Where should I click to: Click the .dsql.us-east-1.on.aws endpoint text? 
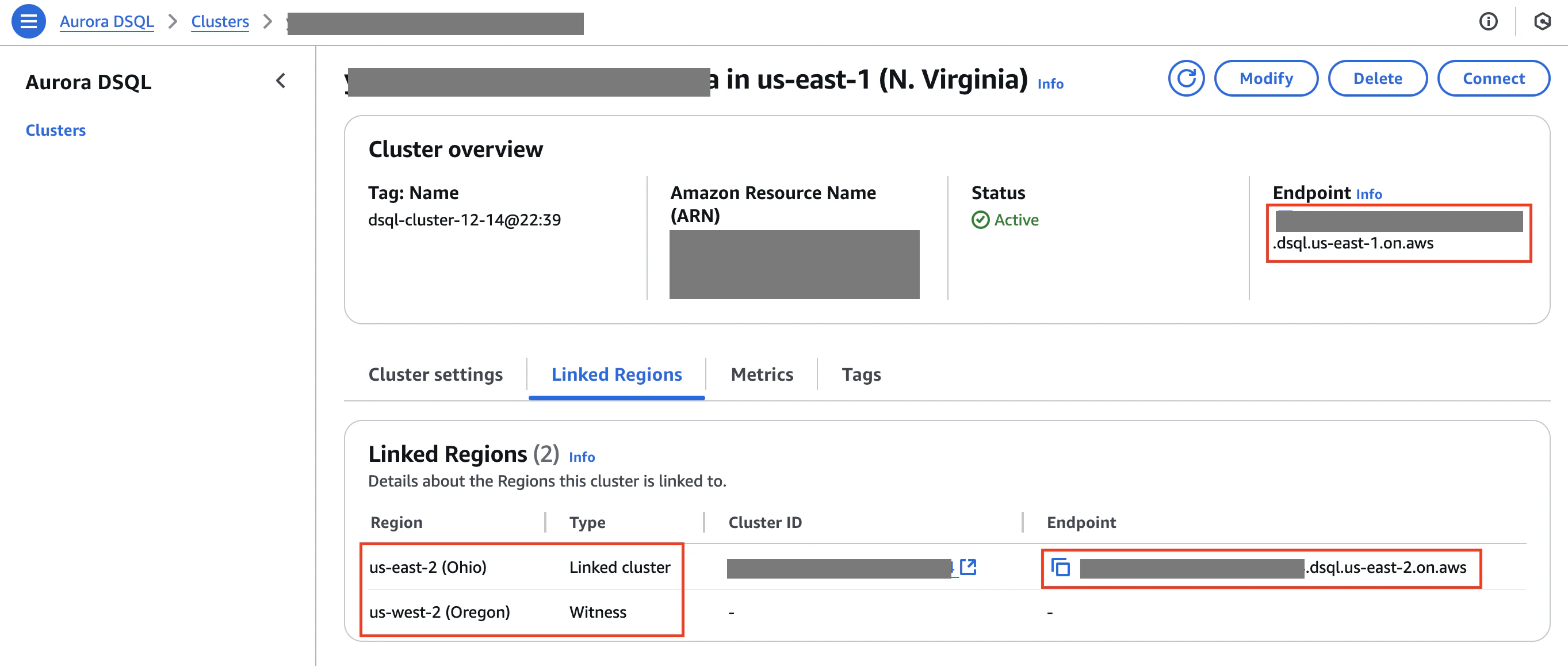pyautogui.click(x=1352, y=243)
